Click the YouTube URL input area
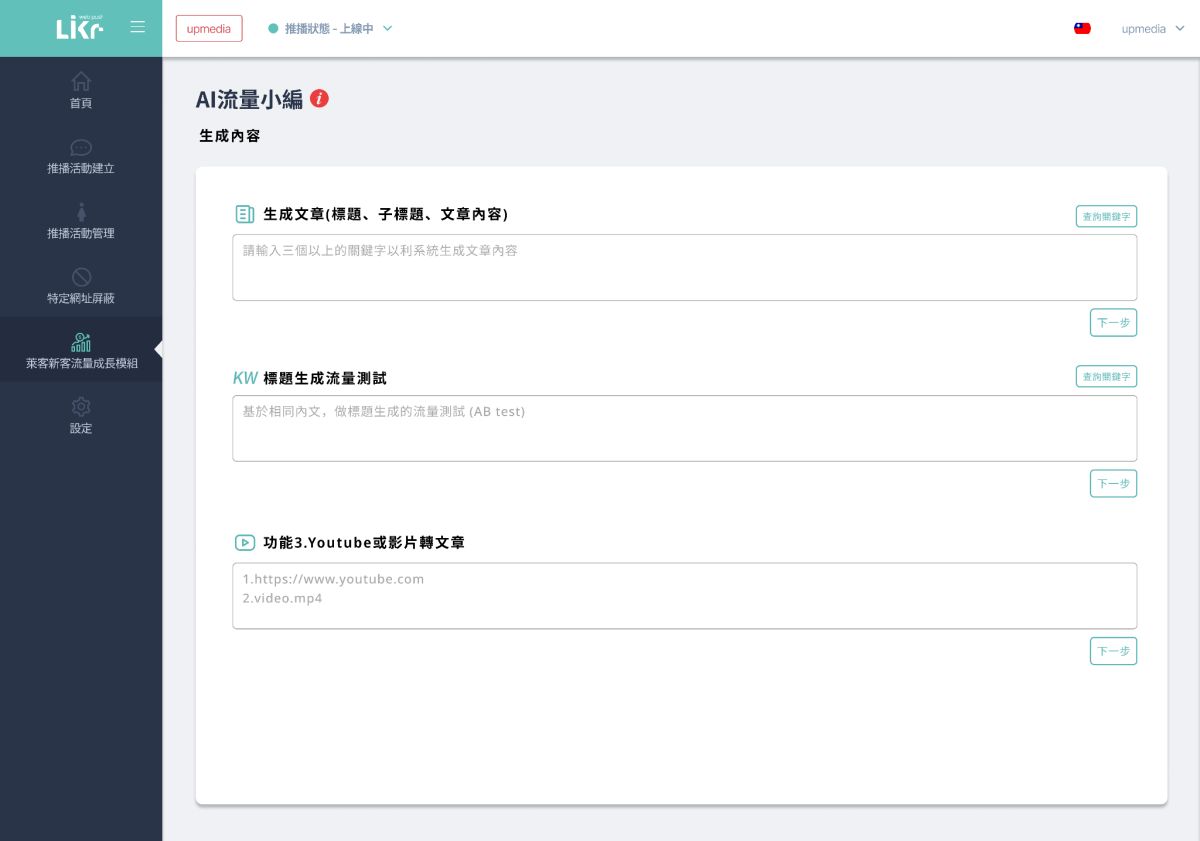The height and width of the screenshot is (841, 1200). pyautogui.click(x=684, y=593)
